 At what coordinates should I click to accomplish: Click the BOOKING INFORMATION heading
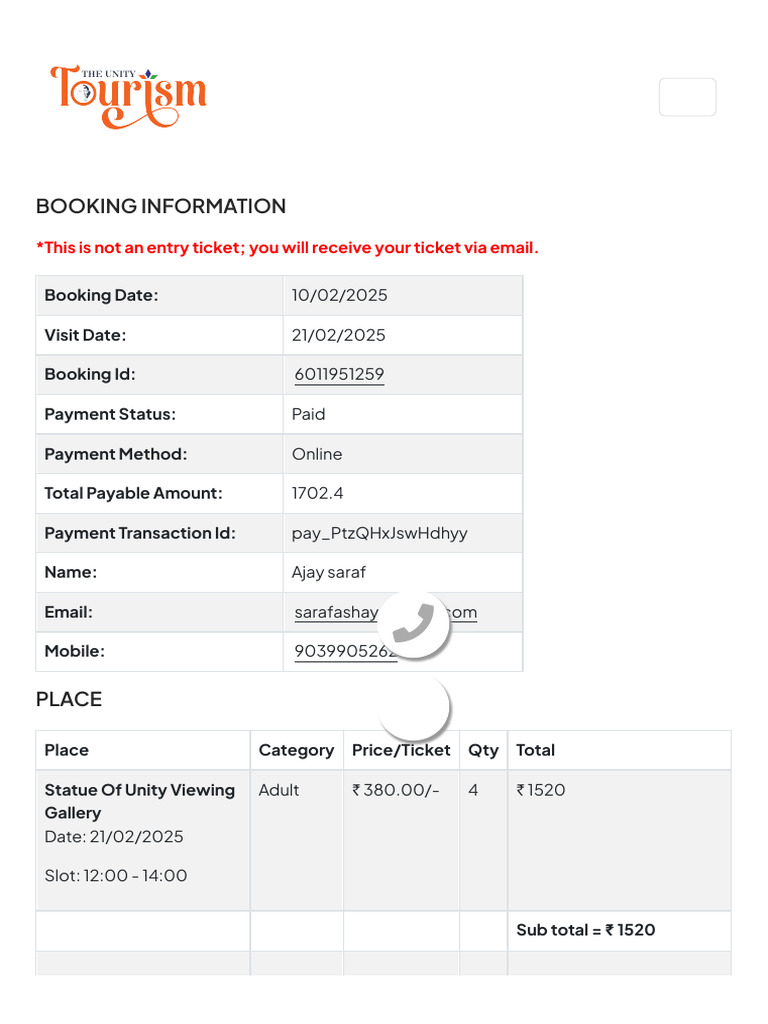(161, 206)
